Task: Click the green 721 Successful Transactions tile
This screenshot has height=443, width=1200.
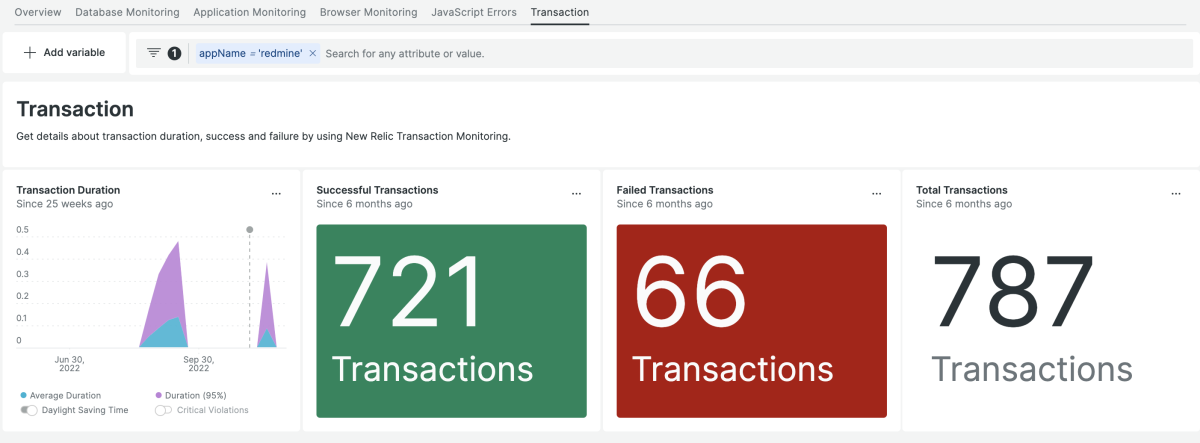Action: tap(451, 320)
